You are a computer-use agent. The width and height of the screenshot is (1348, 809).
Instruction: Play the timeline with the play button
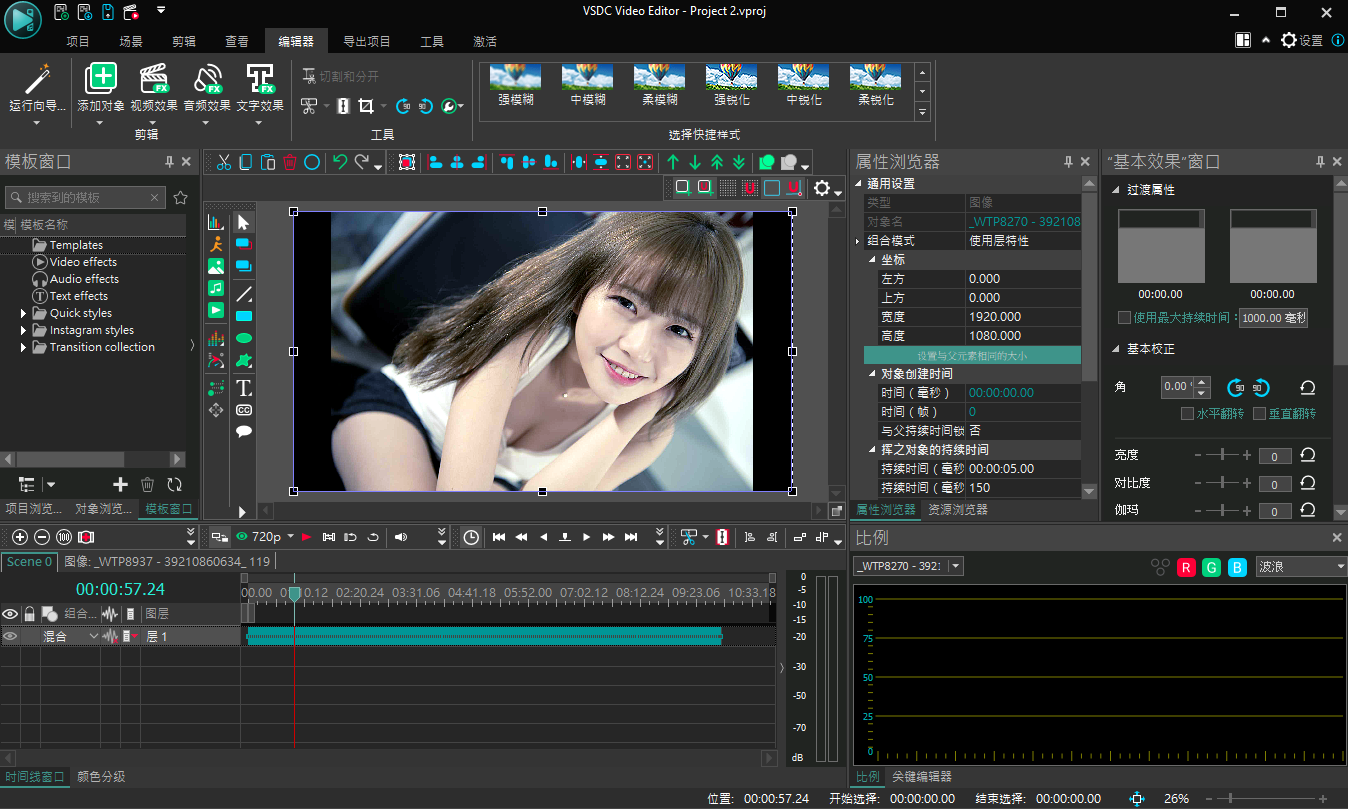pyautogui.click(x=587, y=537)
